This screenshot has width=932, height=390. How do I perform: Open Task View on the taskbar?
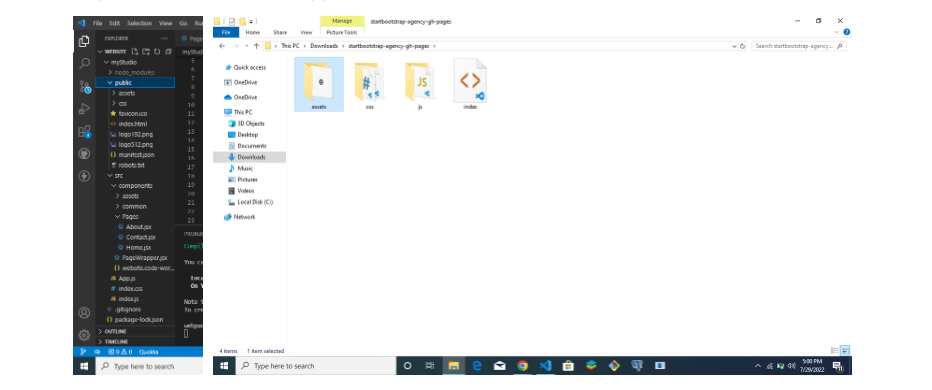(x=430, y=366)
